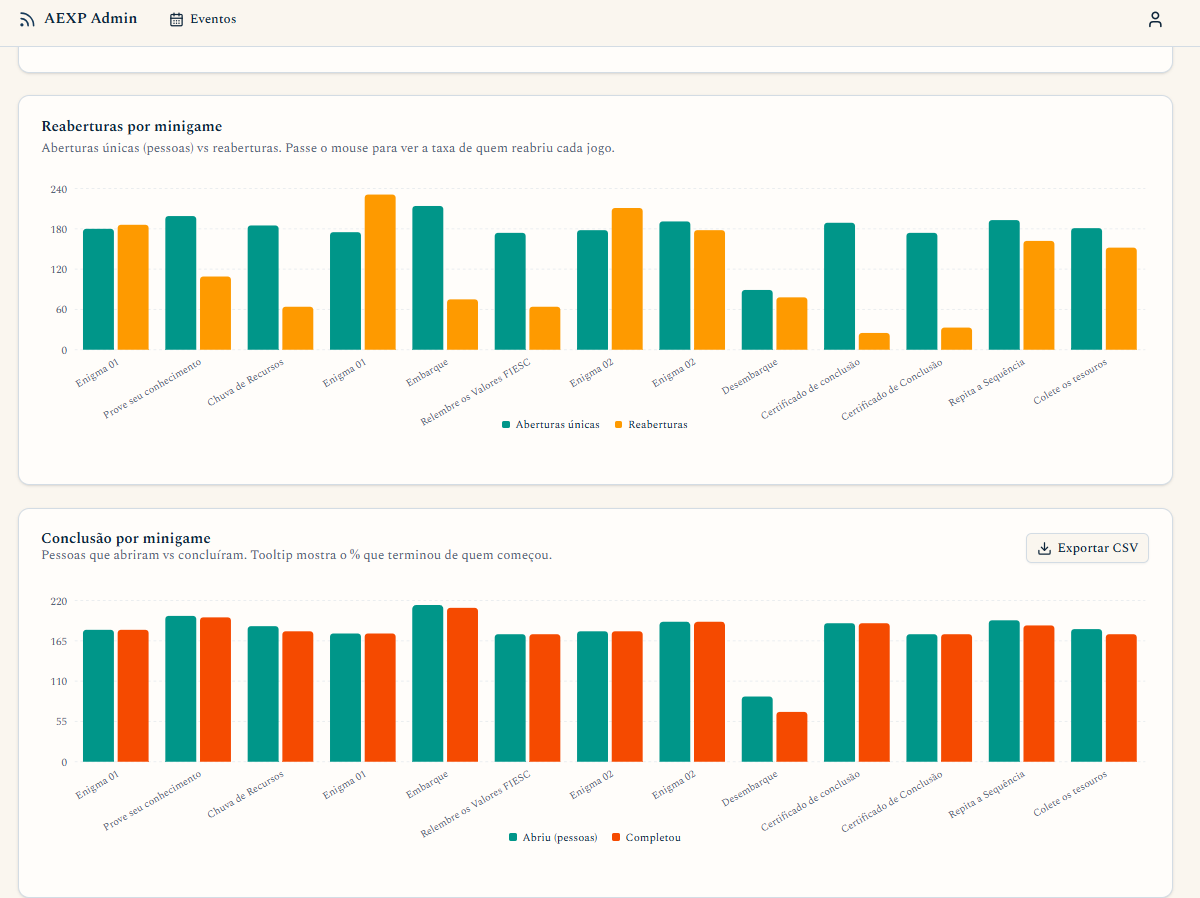Image resolution: width=1200 pixels, height=898 pixels.
Task: Select teal Desembarque bar in Conclusão chart
Action: (x=757, y=729)
